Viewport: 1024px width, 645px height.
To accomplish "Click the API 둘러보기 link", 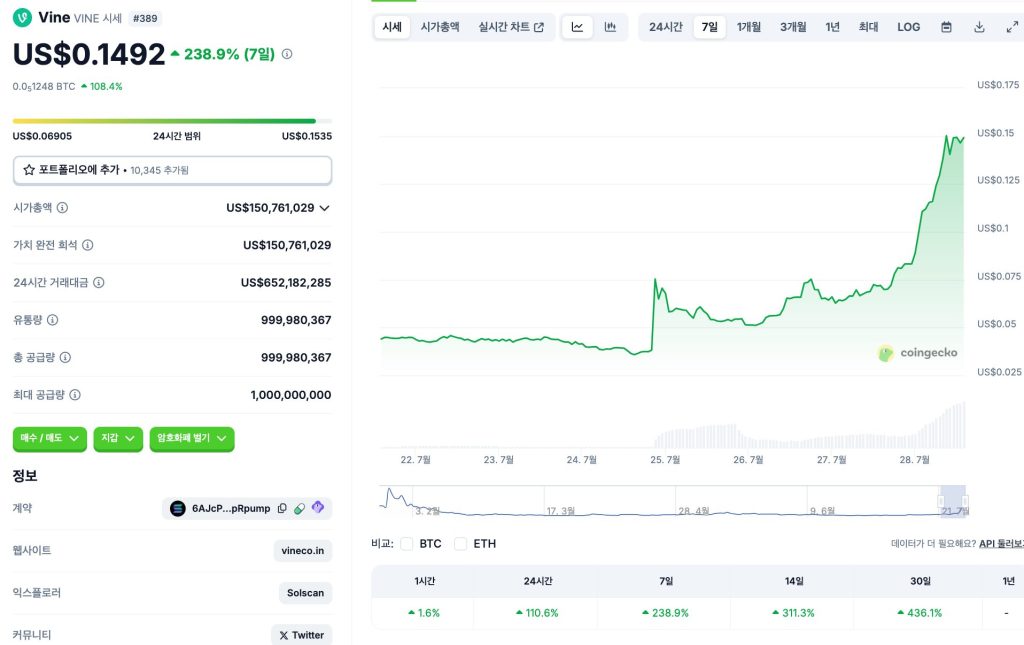I will point(1000,543).
